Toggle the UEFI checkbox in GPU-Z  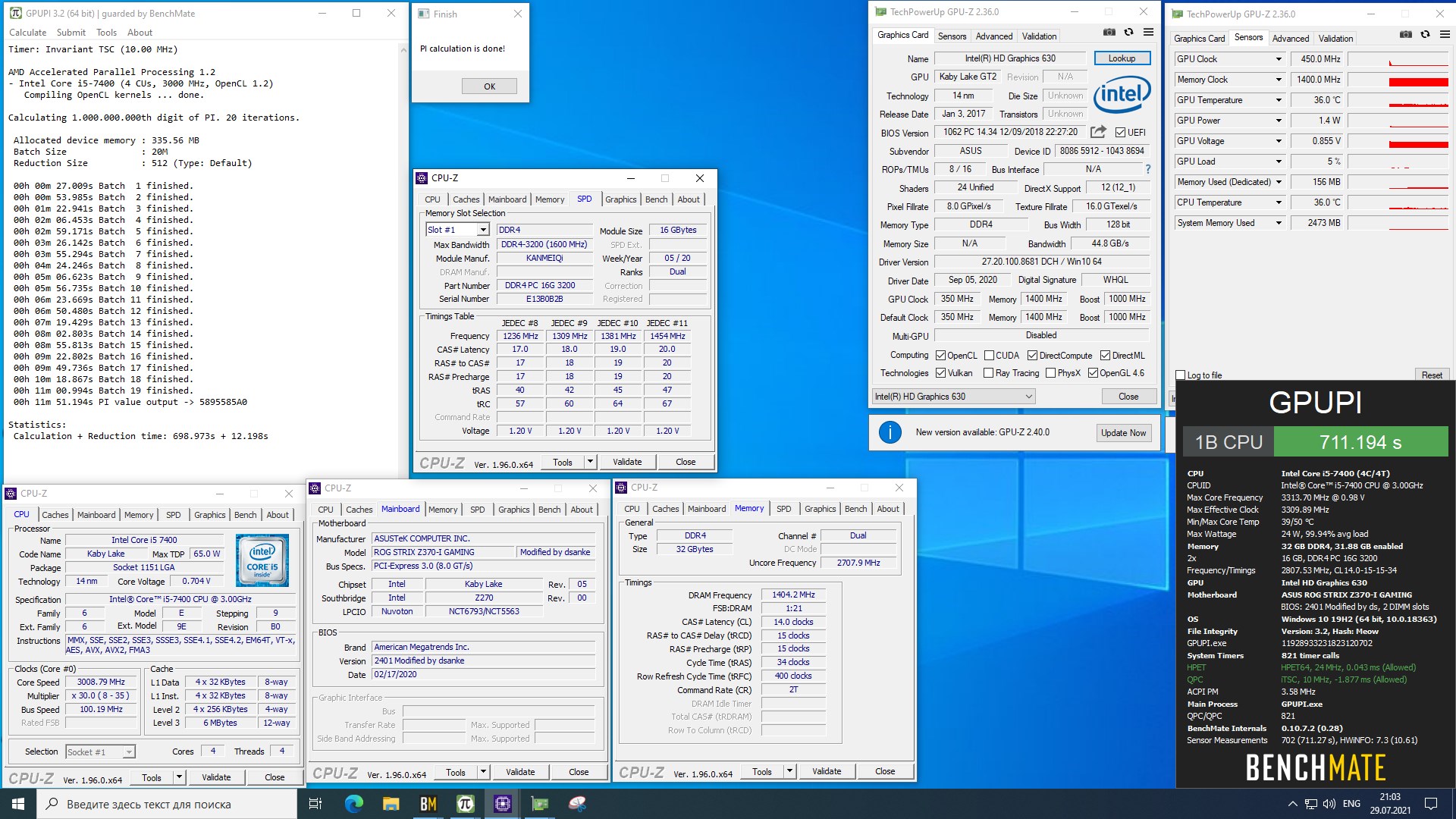(x=1120, y=133)
